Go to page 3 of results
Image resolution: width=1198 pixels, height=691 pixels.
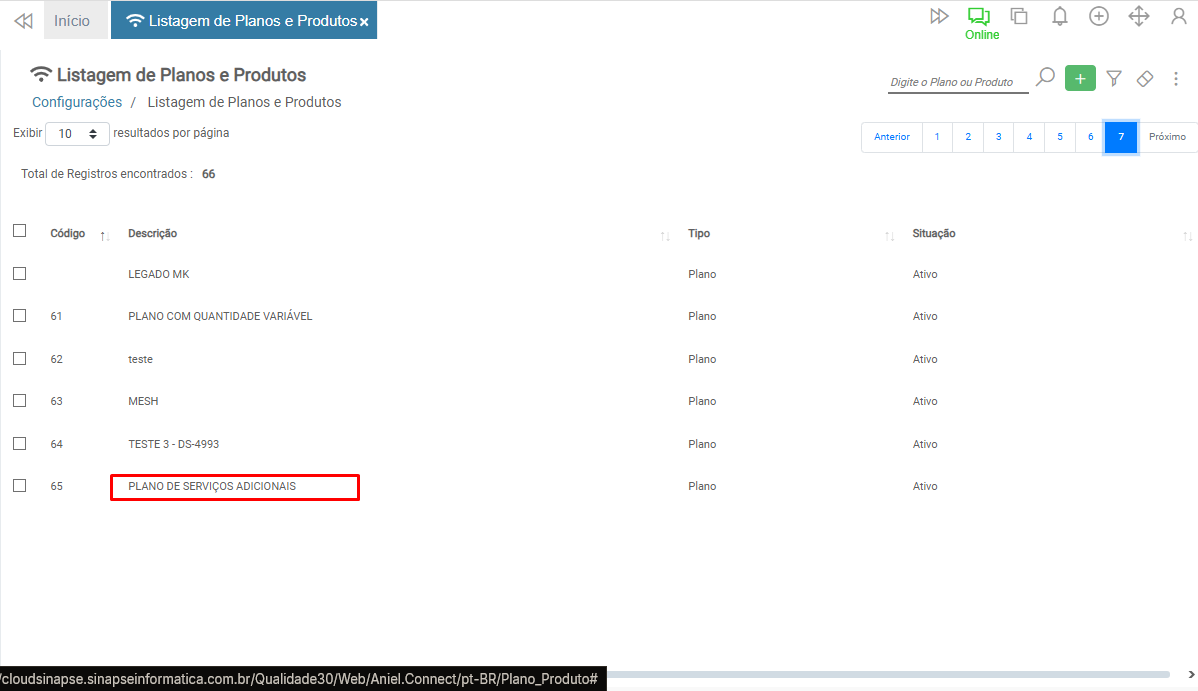(998, 137)
